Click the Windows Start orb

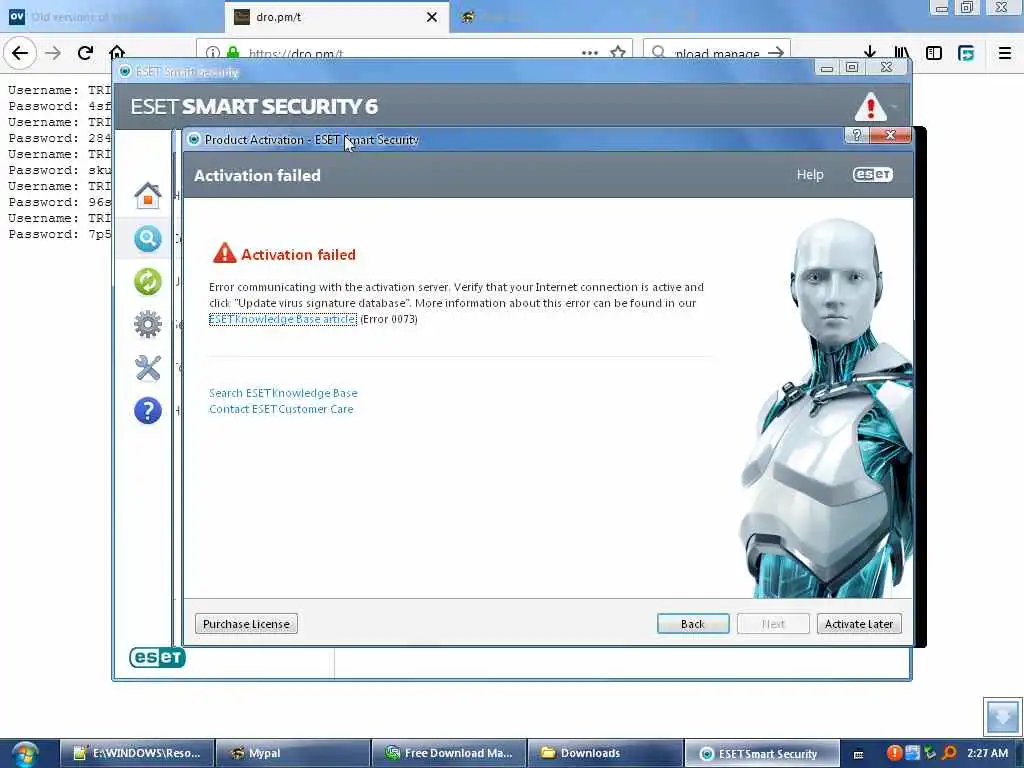coord(25,754)
